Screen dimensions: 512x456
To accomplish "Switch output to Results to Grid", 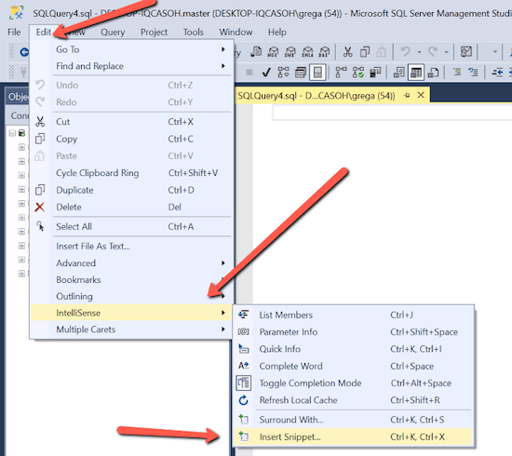I will pos(416,72).
